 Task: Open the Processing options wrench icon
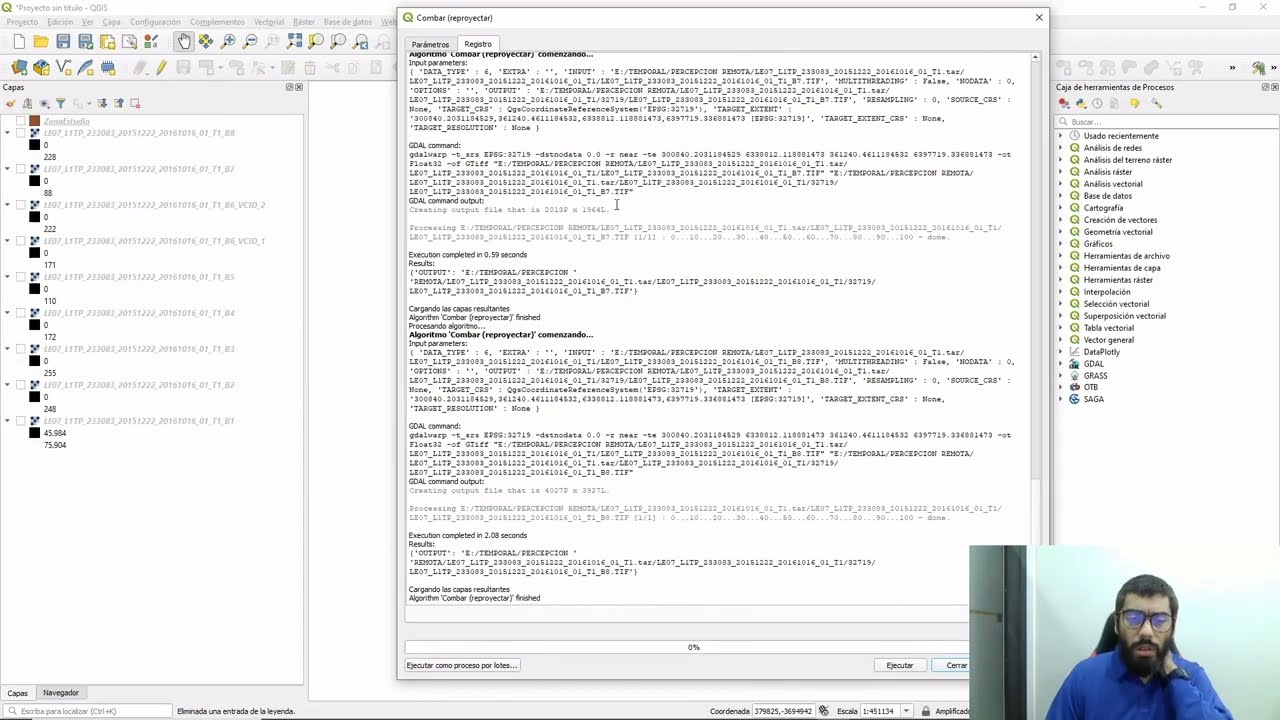click(1156, 103)
